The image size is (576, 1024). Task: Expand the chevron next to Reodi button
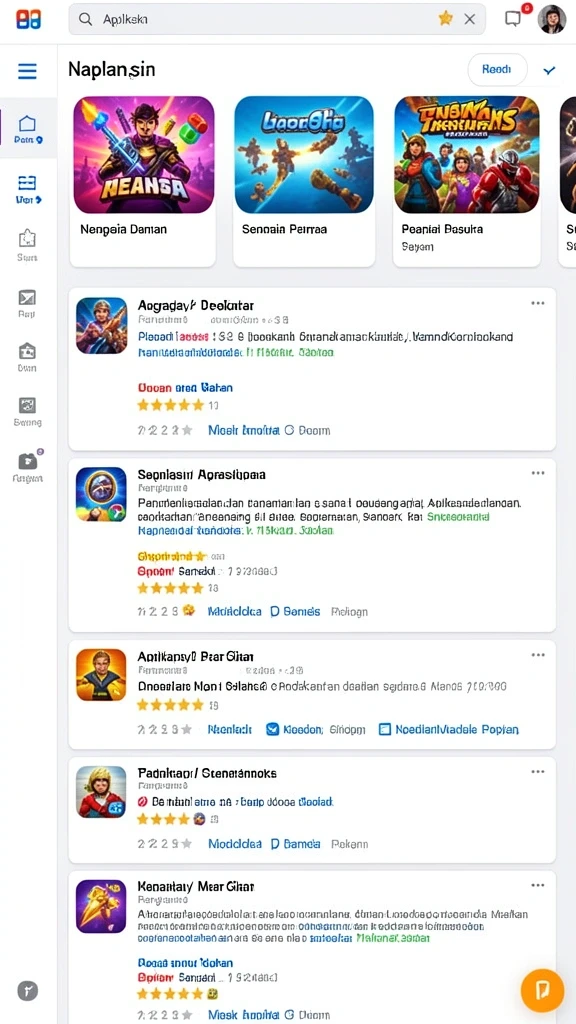coord(549,71)
